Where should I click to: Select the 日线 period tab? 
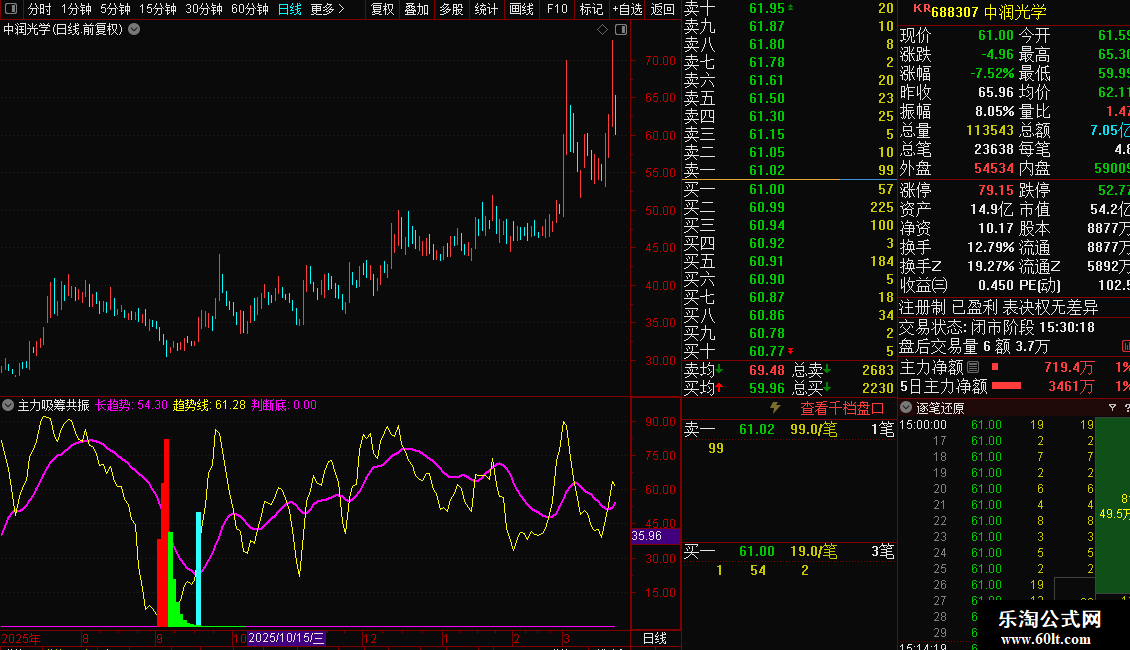289,9
